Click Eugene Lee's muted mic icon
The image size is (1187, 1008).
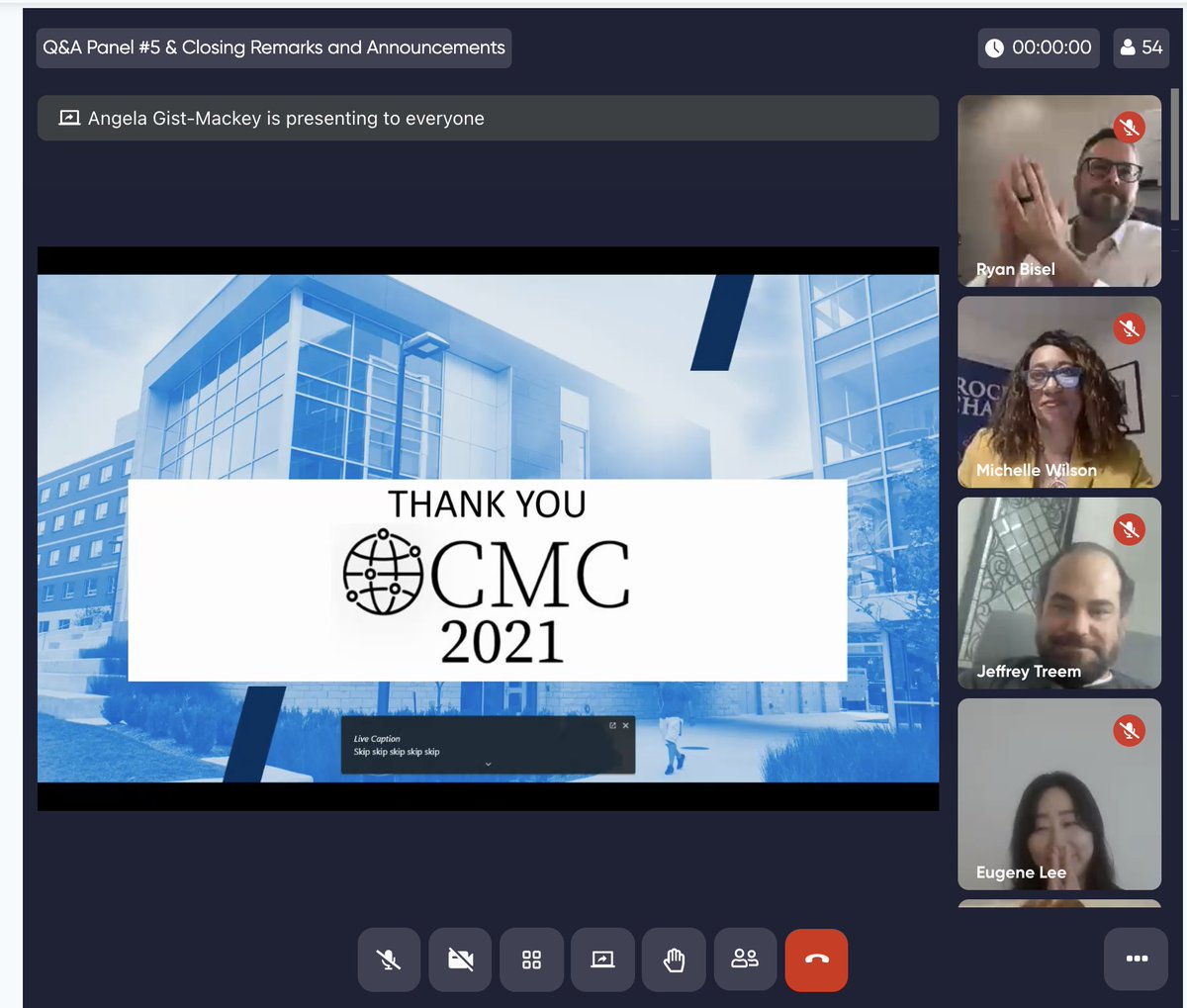(x=1129, y=731)
